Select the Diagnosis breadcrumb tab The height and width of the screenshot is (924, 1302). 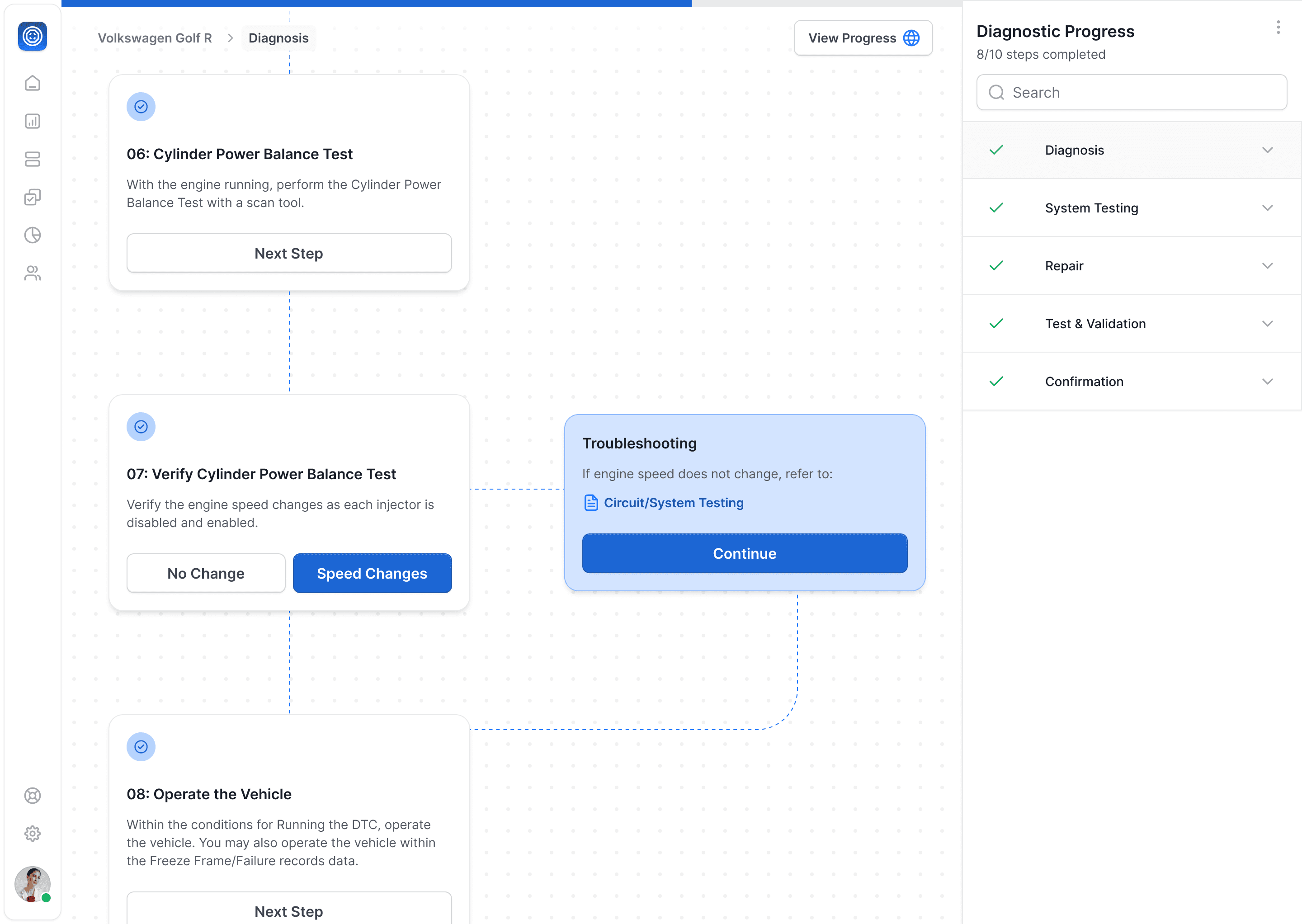pos(278,38)
